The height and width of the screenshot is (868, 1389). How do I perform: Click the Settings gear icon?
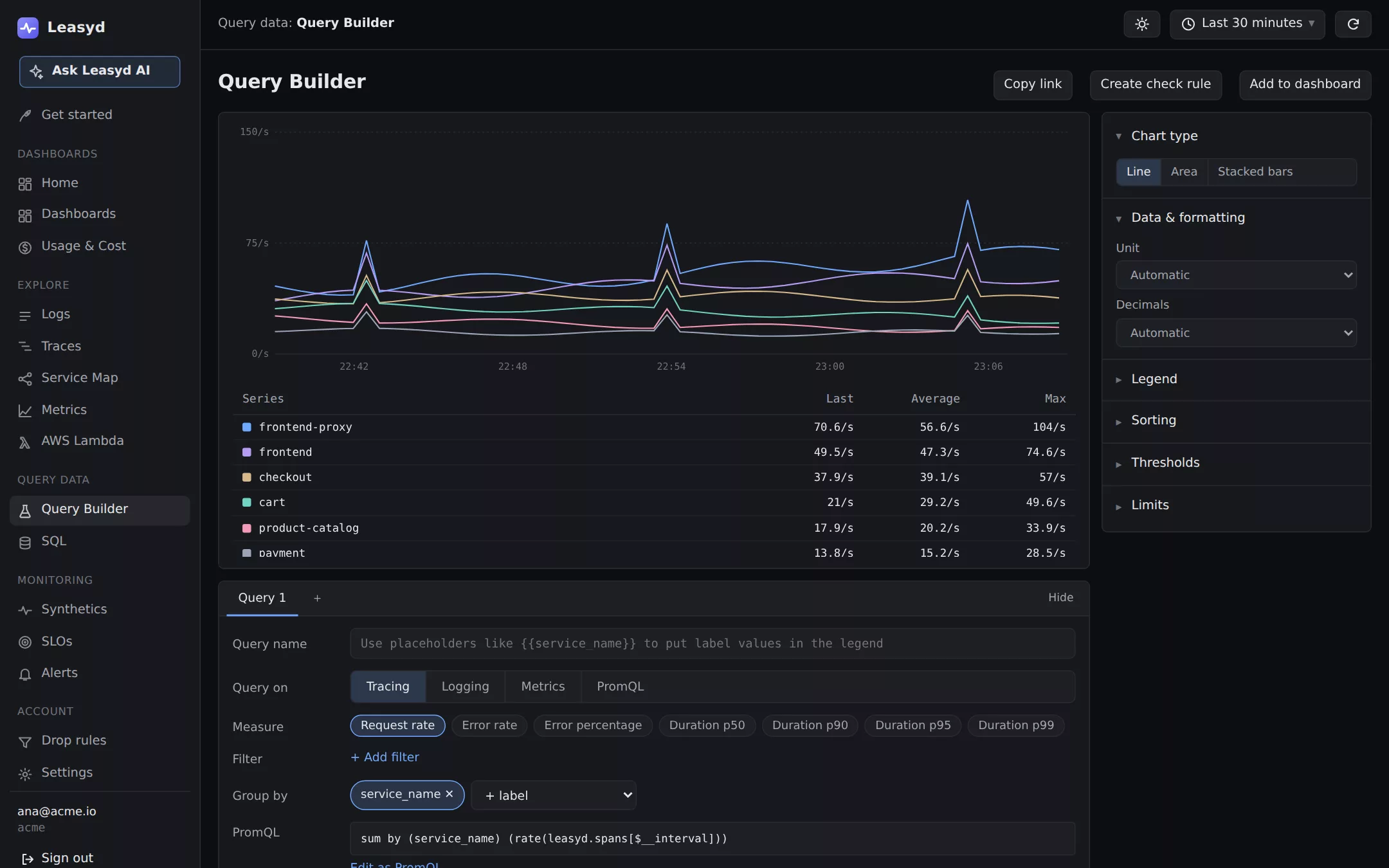click(x=25, y=773)
